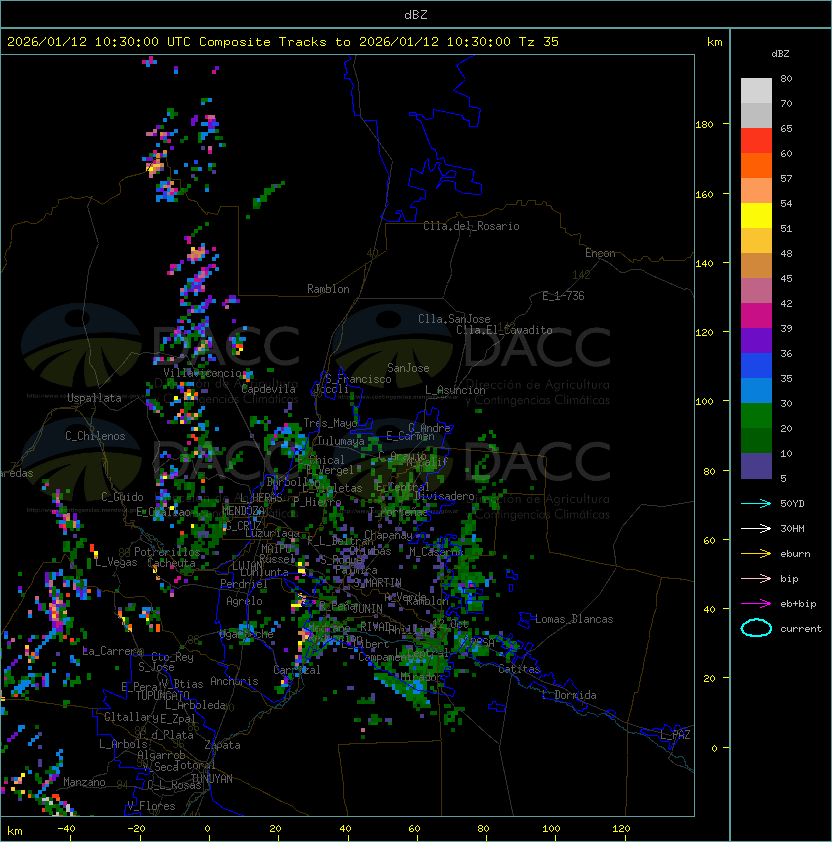The image size is (832, 842).
Task: Click the 'L_PAZ' place label
Action: pyautogui.click(x=675, y=735)
